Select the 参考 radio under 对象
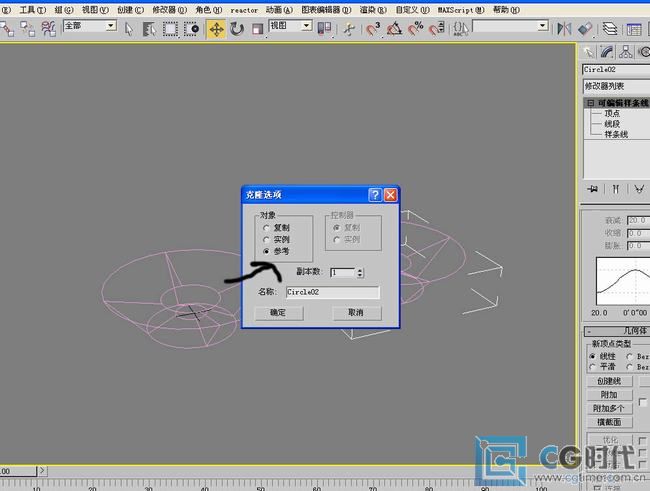The width and height of the screenshot is (650, 491). pyautogui.click(x=266, y=251)
